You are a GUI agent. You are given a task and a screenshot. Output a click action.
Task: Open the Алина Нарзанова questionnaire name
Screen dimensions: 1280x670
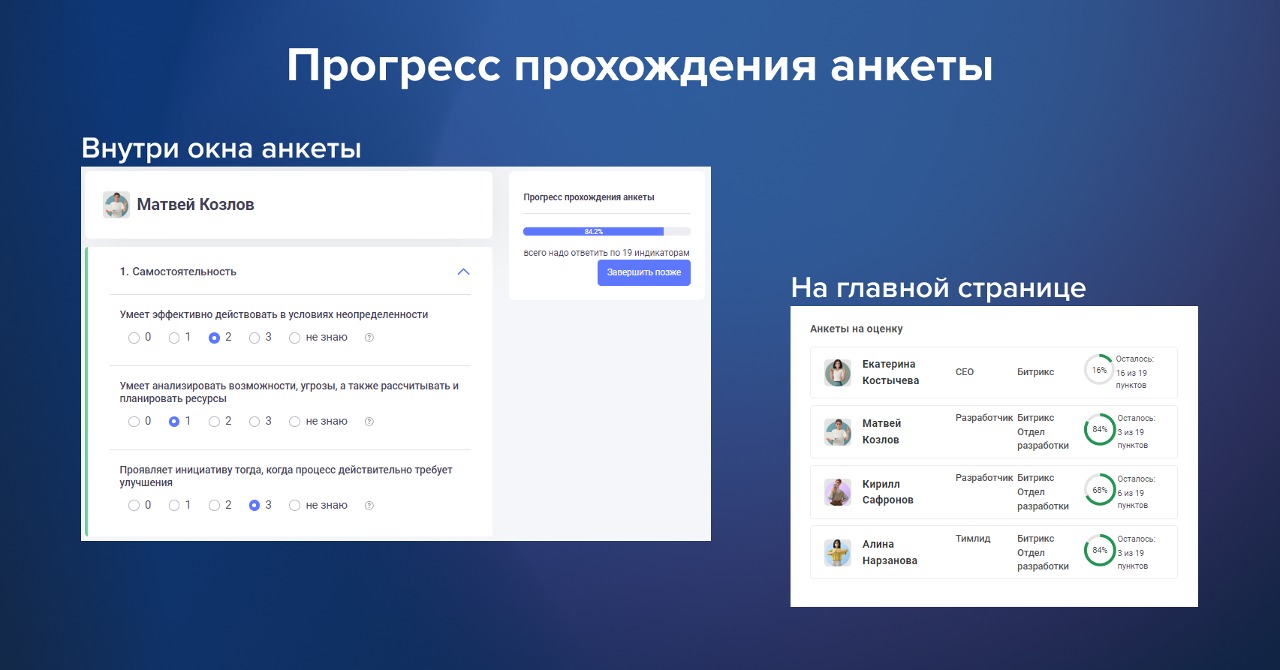pyautogui.click(x=890, y=552)
